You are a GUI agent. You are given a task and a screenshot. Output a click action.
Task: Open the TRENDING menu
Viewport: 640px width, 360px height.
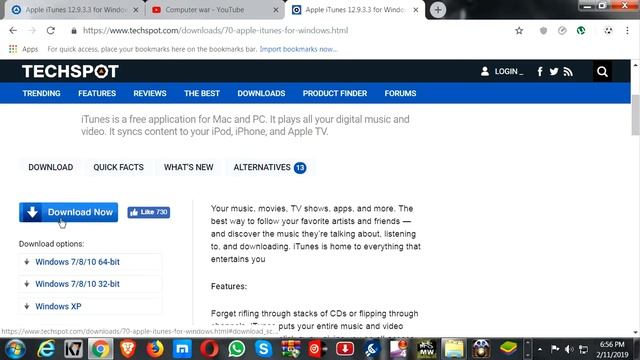point(42,93)
